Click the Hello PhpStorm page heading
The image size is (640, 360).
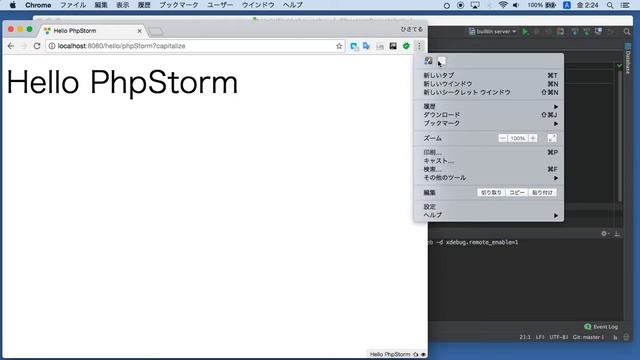pos(122,82)
